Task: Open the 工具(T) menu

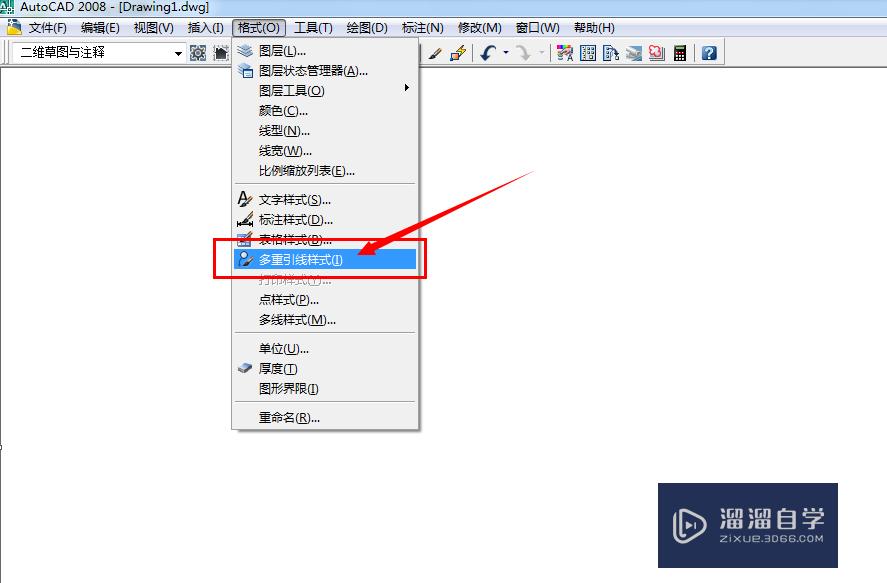Action: [x=313, y=27]
